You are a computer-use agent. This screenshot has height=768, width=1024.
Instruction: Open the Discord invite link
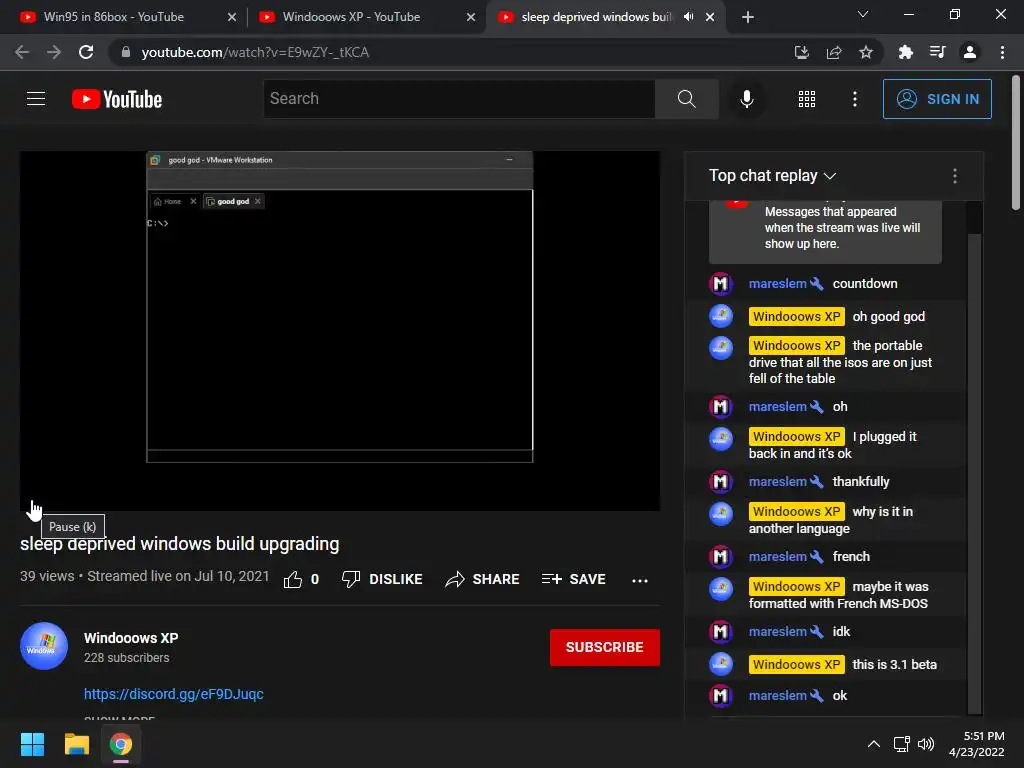tap(174, 694)
